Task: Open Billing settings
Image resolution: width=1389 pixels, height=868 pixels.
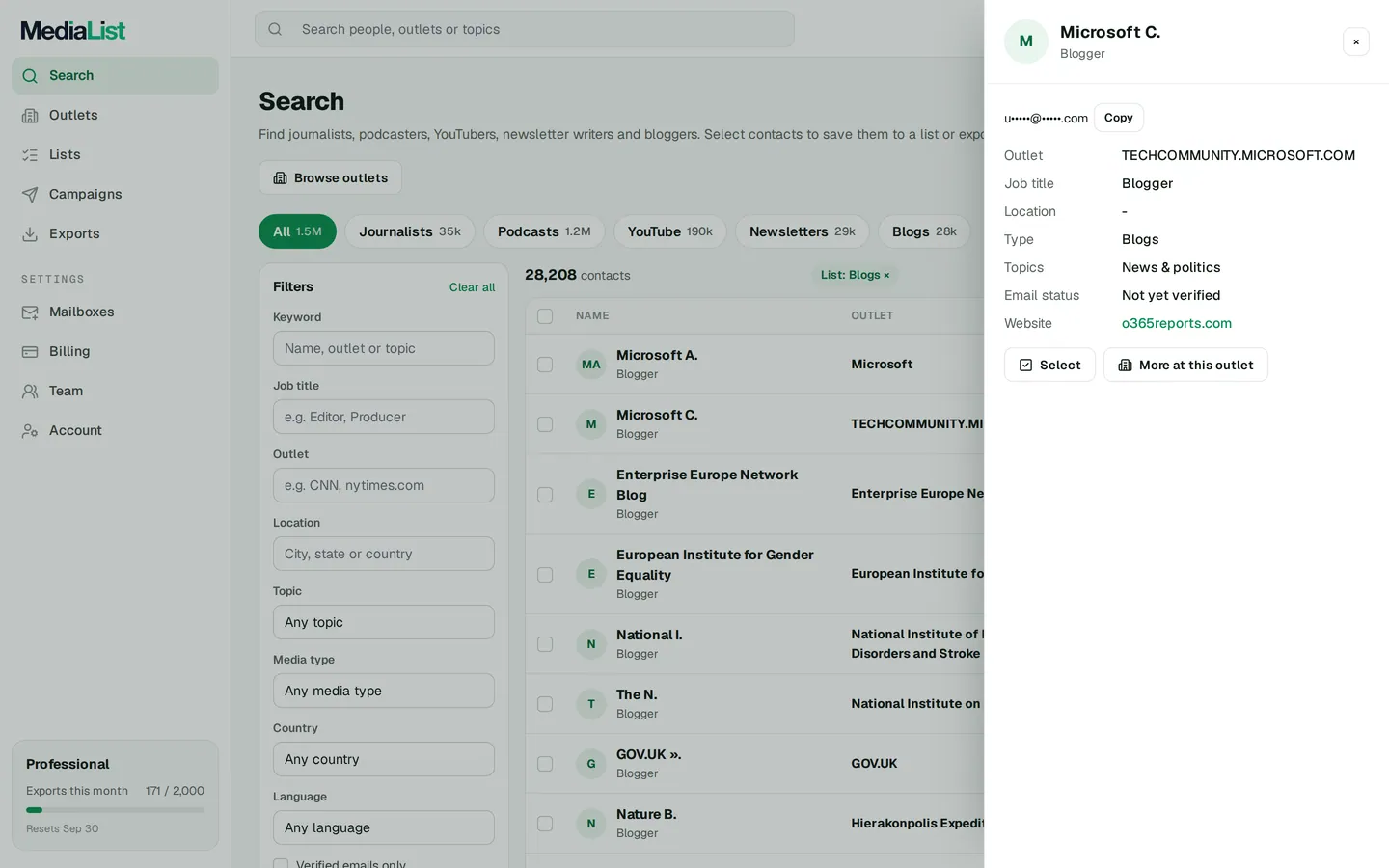Action: click(115, 351)
